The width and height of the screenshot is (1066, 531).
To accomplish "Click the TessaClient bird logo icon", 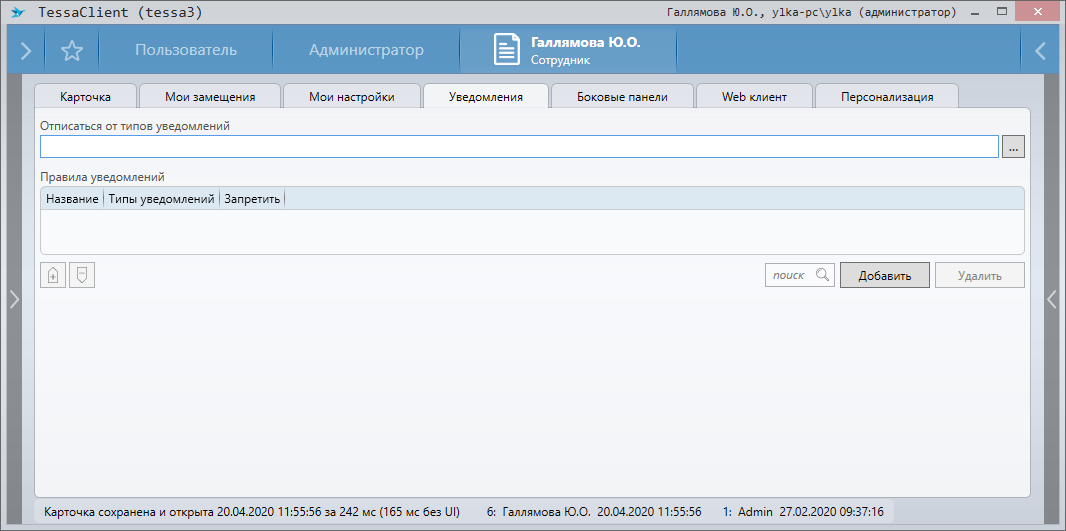I will pos(18,12).
